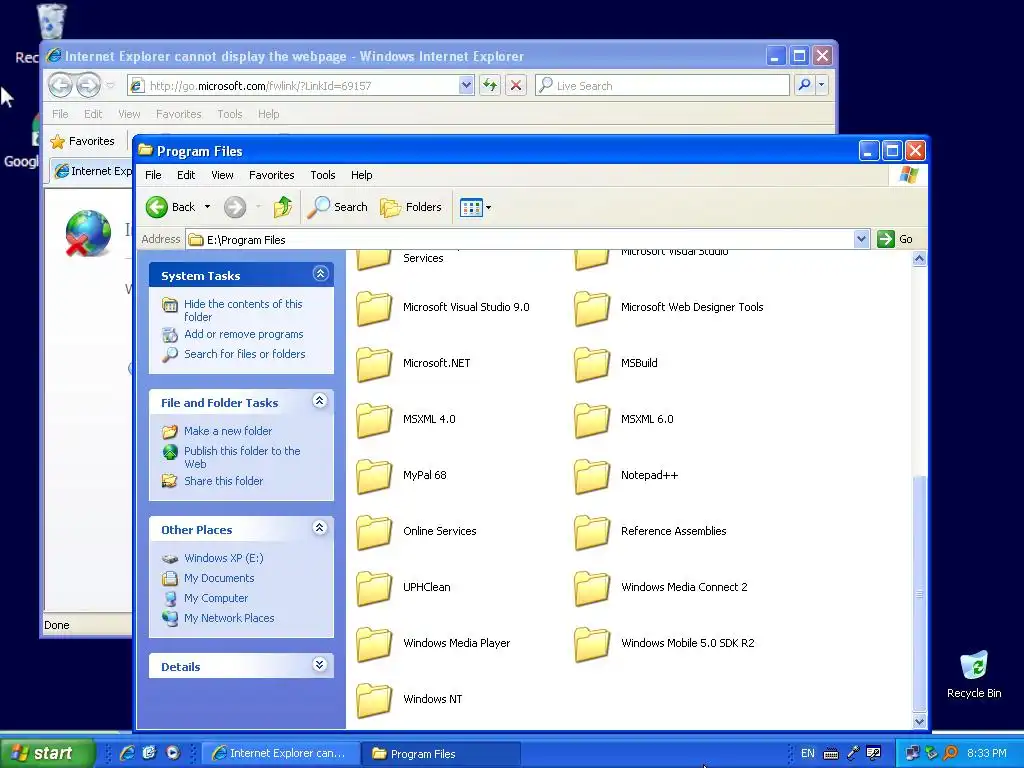Click Make a new folder
Screen dimensions: 1024x768
point(228,431)
